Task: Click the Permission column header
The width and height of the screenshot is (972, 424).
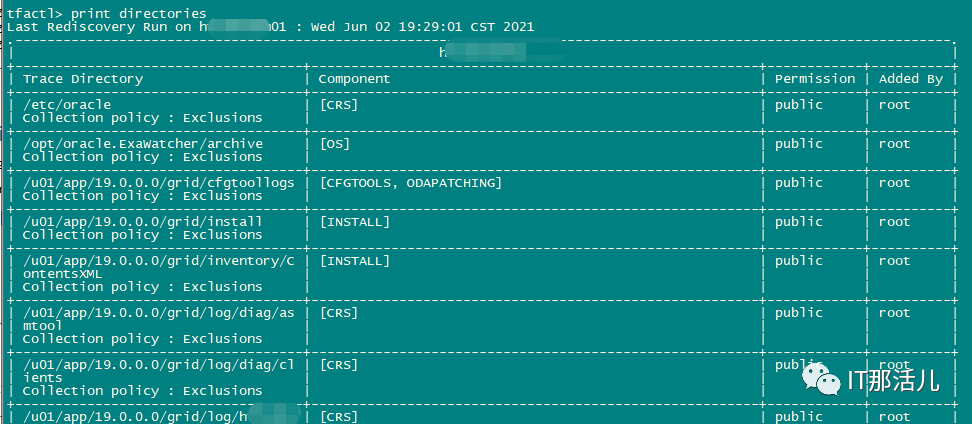Action: (815, 79)
